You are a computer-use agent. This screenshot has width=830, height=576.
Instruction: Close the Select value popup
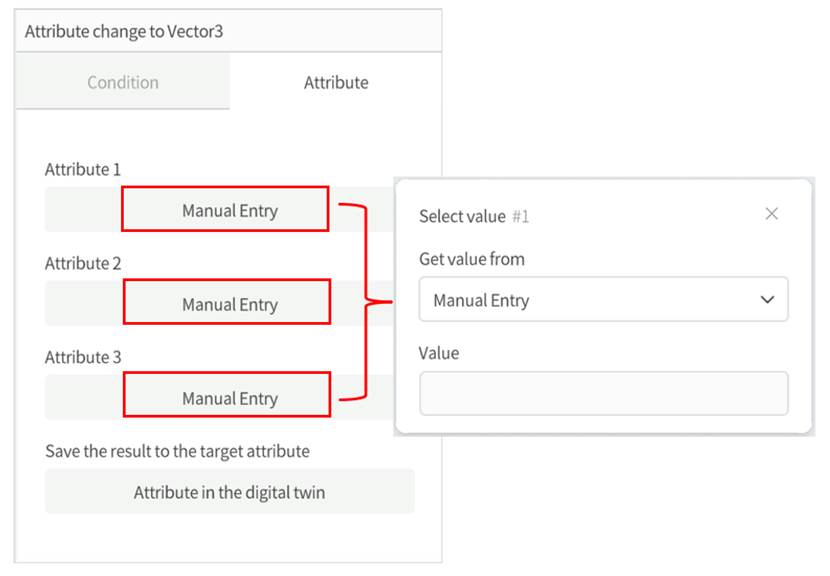771,214
